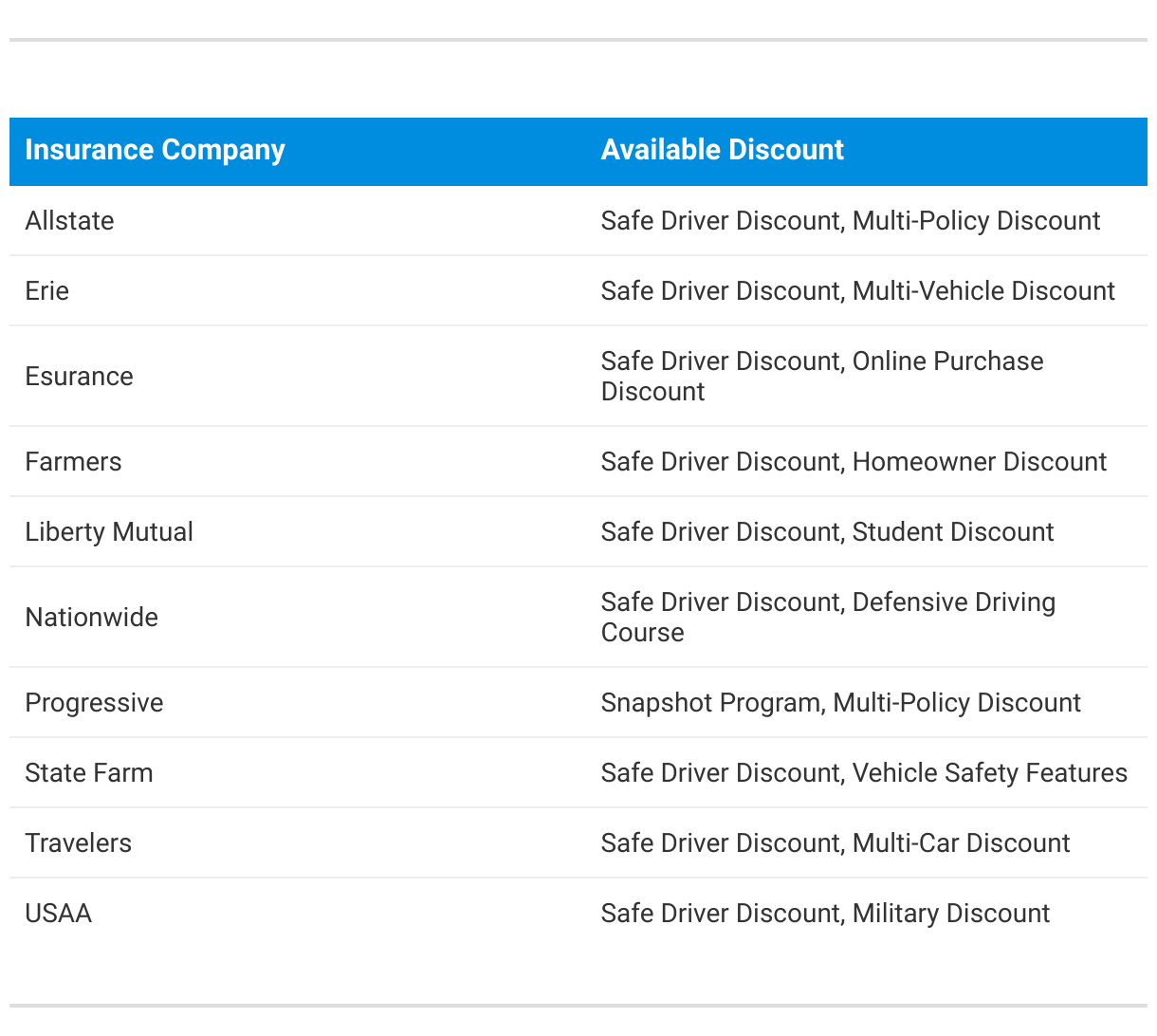
Task: Select Erie's Multi-Vehicle Discount entry
Action: (983, 291)
